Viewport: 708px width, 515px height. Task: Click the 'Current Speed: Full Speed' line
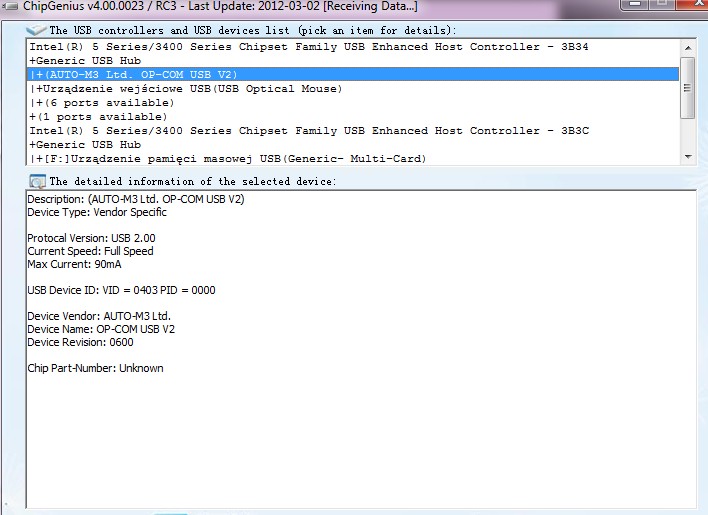click(x=90, y=251)
